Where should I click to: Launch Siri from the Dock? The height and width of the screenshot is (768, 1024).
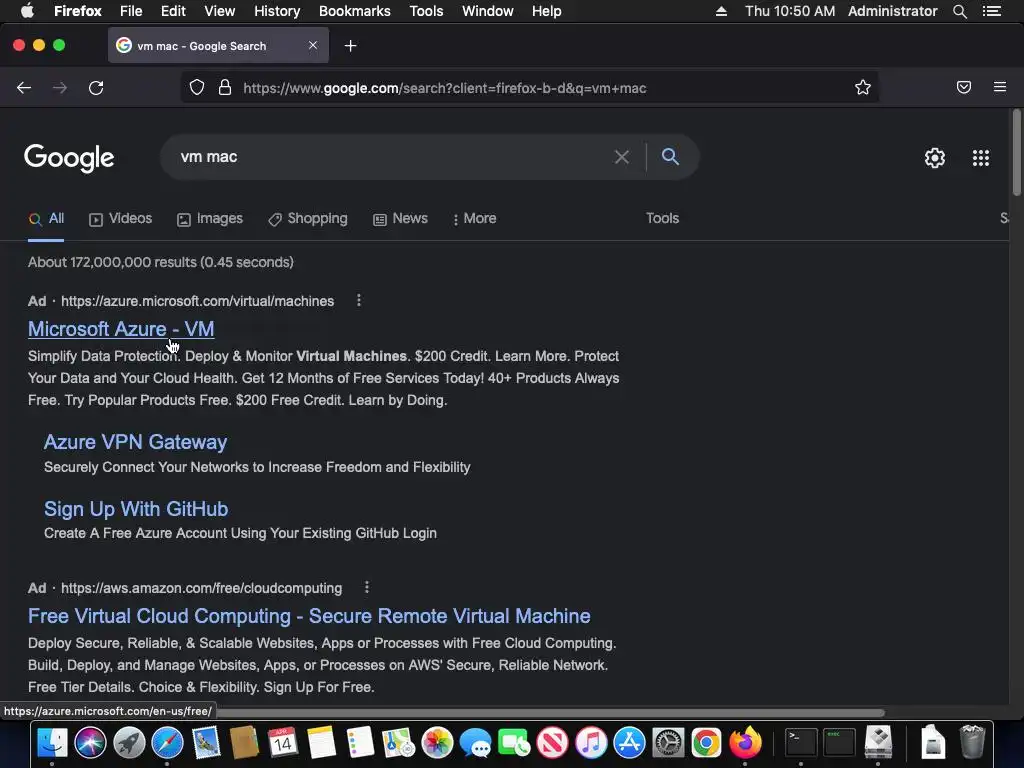tap(90, 743)
